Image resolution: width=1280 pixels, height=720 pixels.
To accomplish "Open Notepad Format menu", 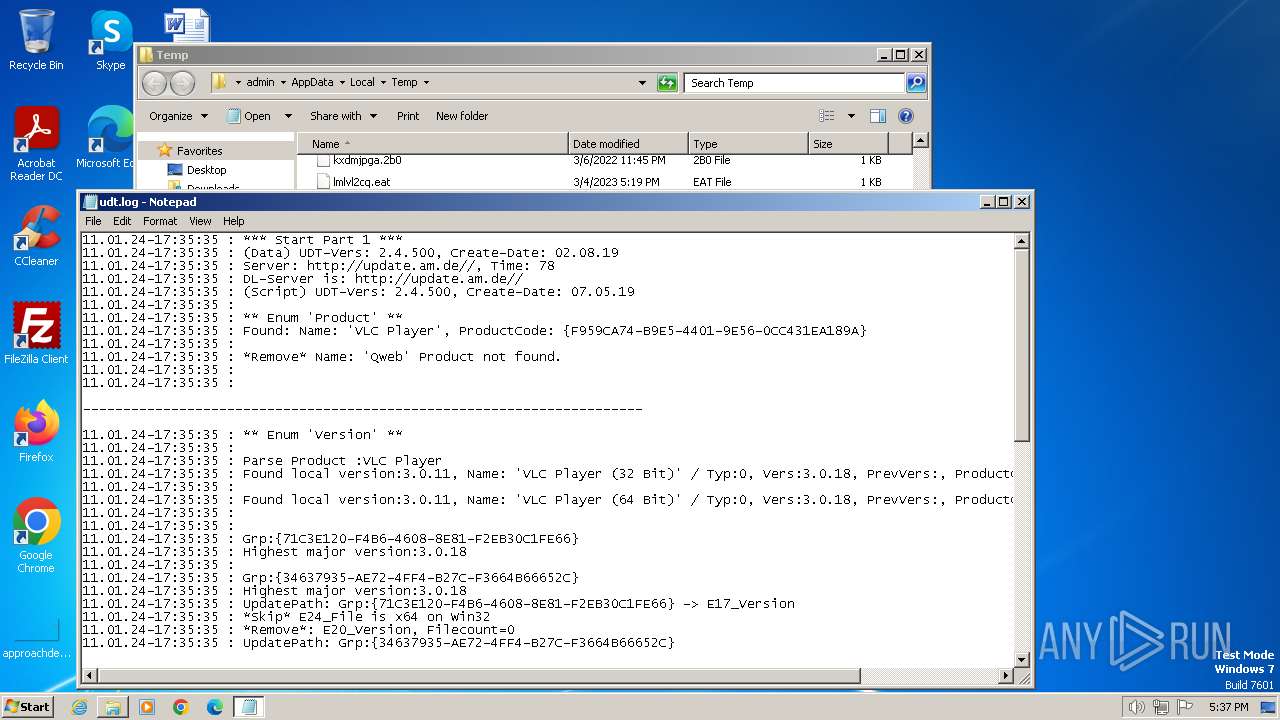I will [x=160, y=221].
